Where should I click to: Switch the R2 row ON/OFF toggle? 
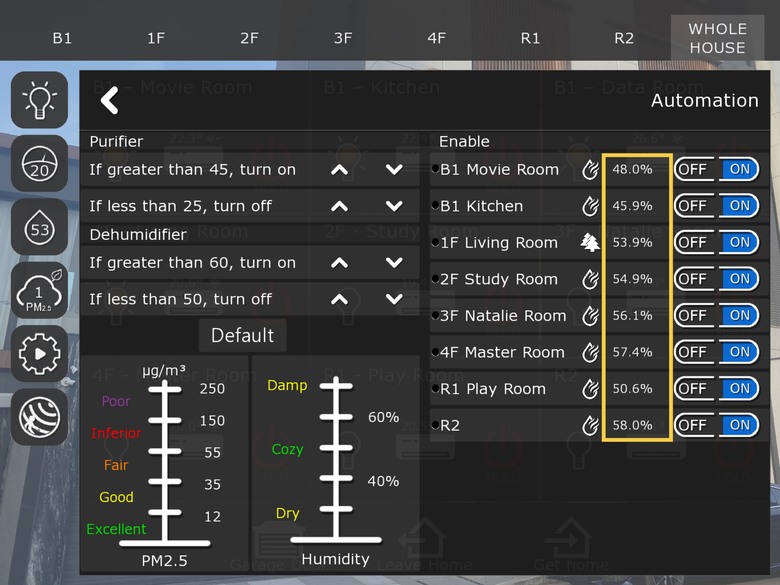716,425
